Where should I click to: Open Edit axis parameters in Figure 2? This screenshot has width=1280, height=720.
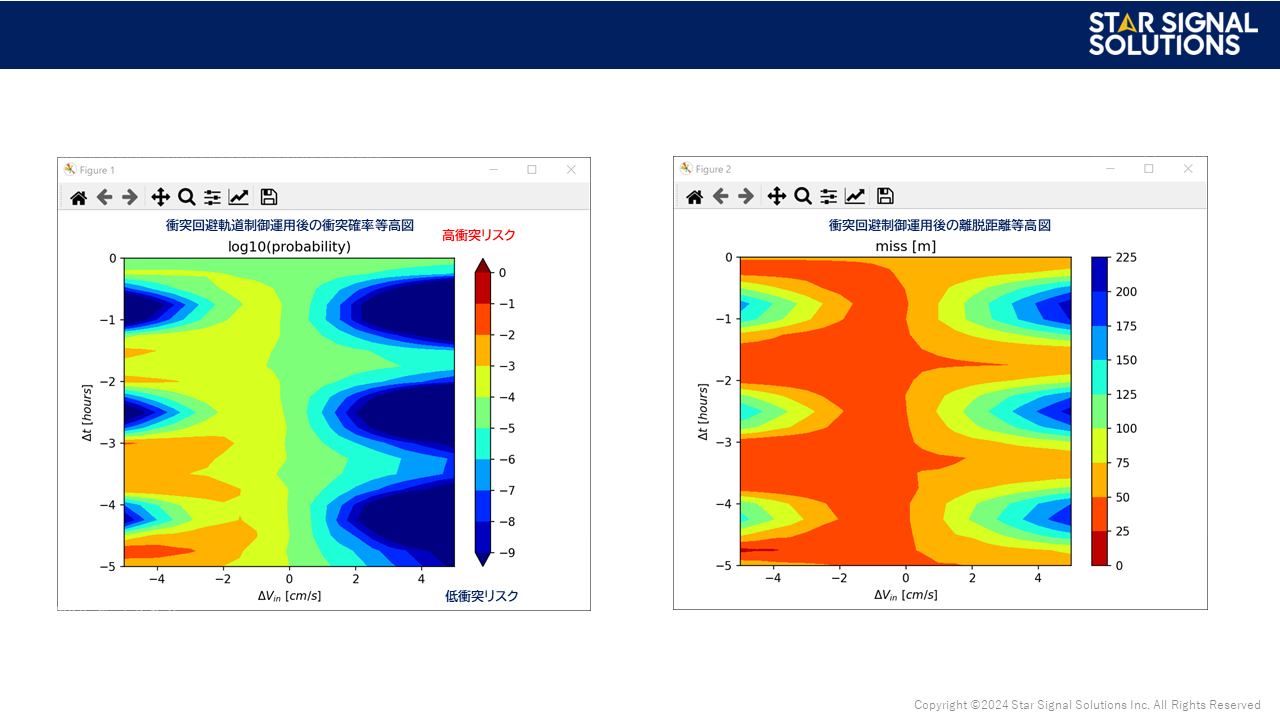[855, 196]
